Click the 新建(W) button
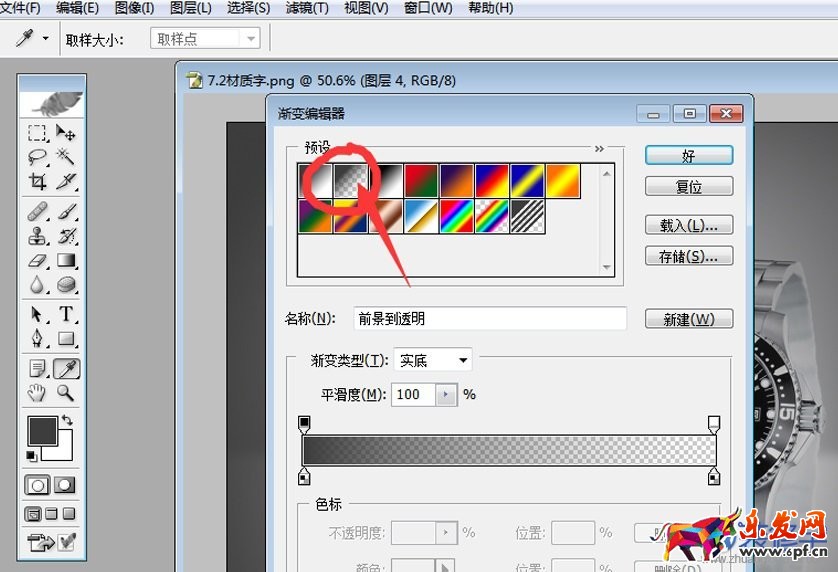The image size is (838, 572). click(689, 319)
